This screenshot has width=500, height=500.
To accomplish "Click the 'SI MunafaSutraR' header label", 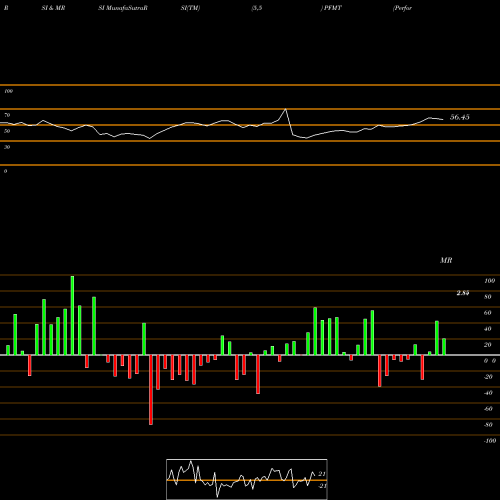I will tap(123, 8).
